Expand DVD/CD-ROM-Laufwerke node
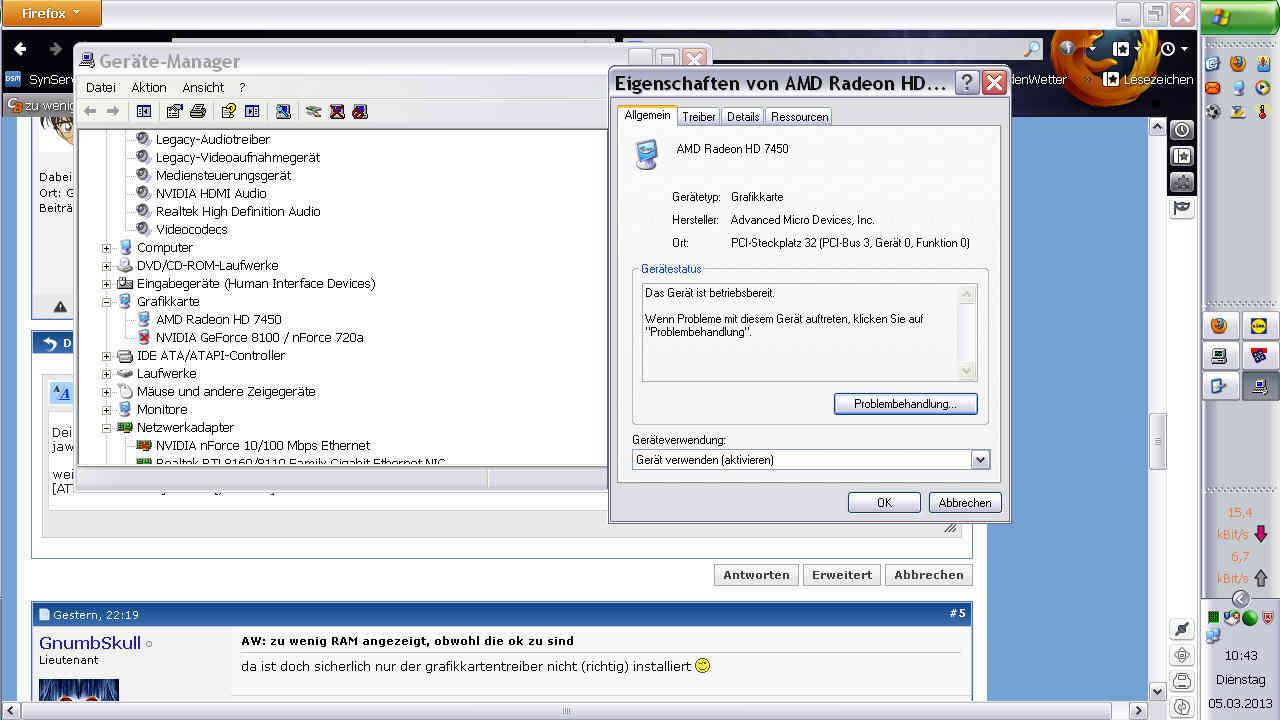The image size is (1280, 720). tap(107, 266)
